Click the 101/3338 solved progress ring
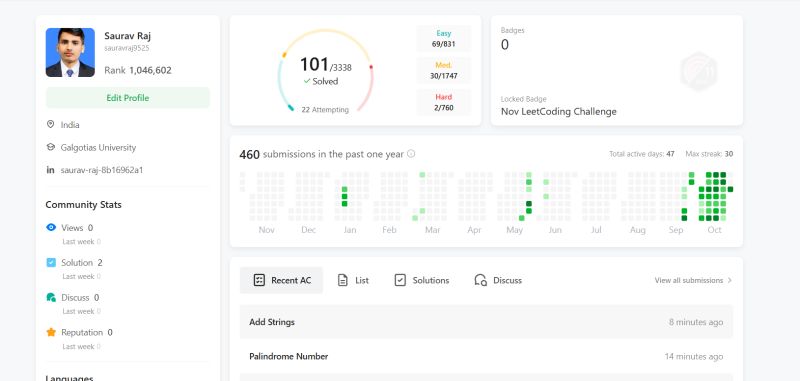This screenshot has height=381, width=800. (x=326, y=70)
